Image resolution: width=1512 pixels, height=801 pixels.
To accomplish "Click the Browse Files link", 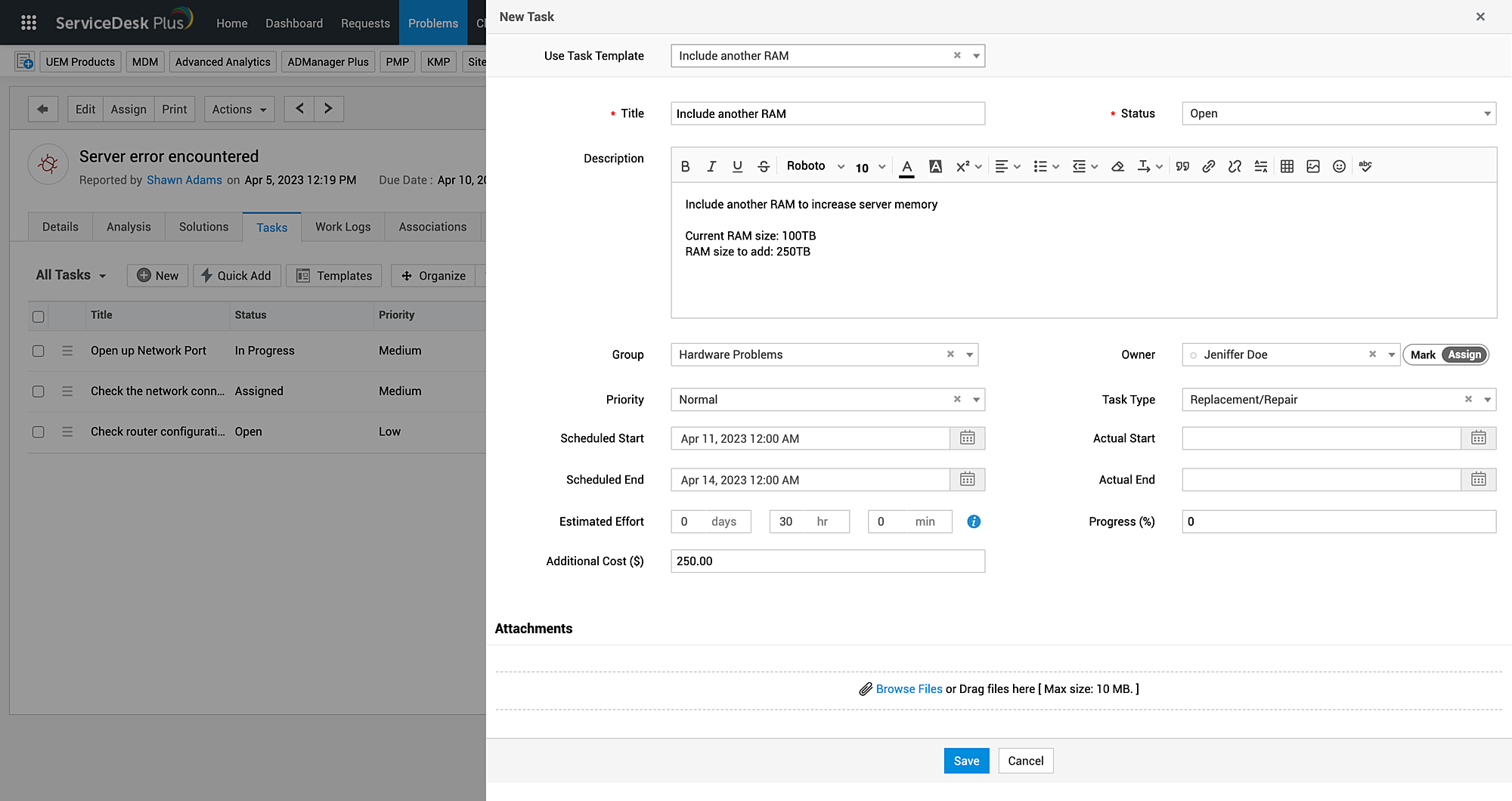I will click(909, 689).
